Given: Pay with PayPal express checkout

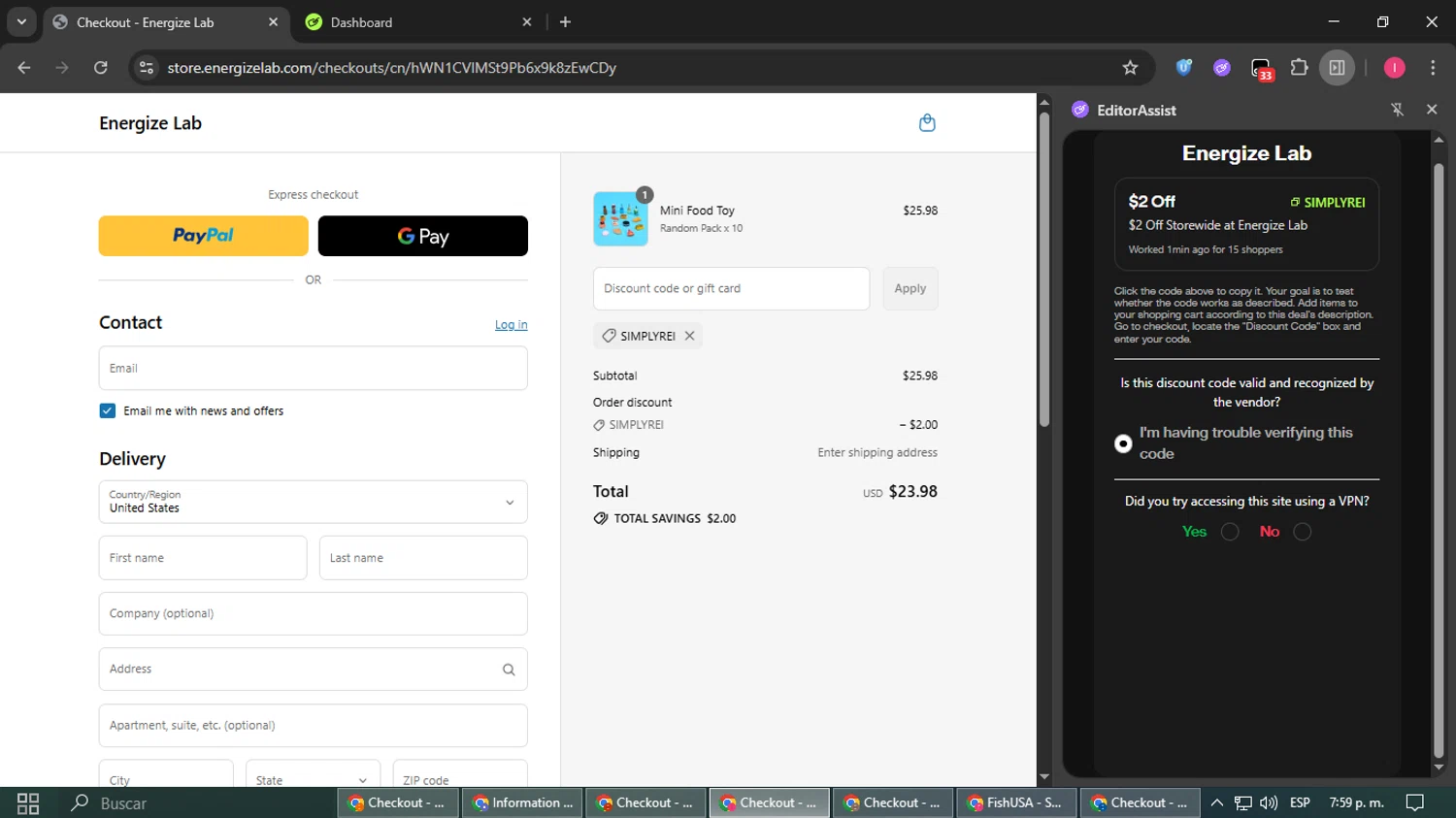Looking at the screenshot, I should 203,236.
